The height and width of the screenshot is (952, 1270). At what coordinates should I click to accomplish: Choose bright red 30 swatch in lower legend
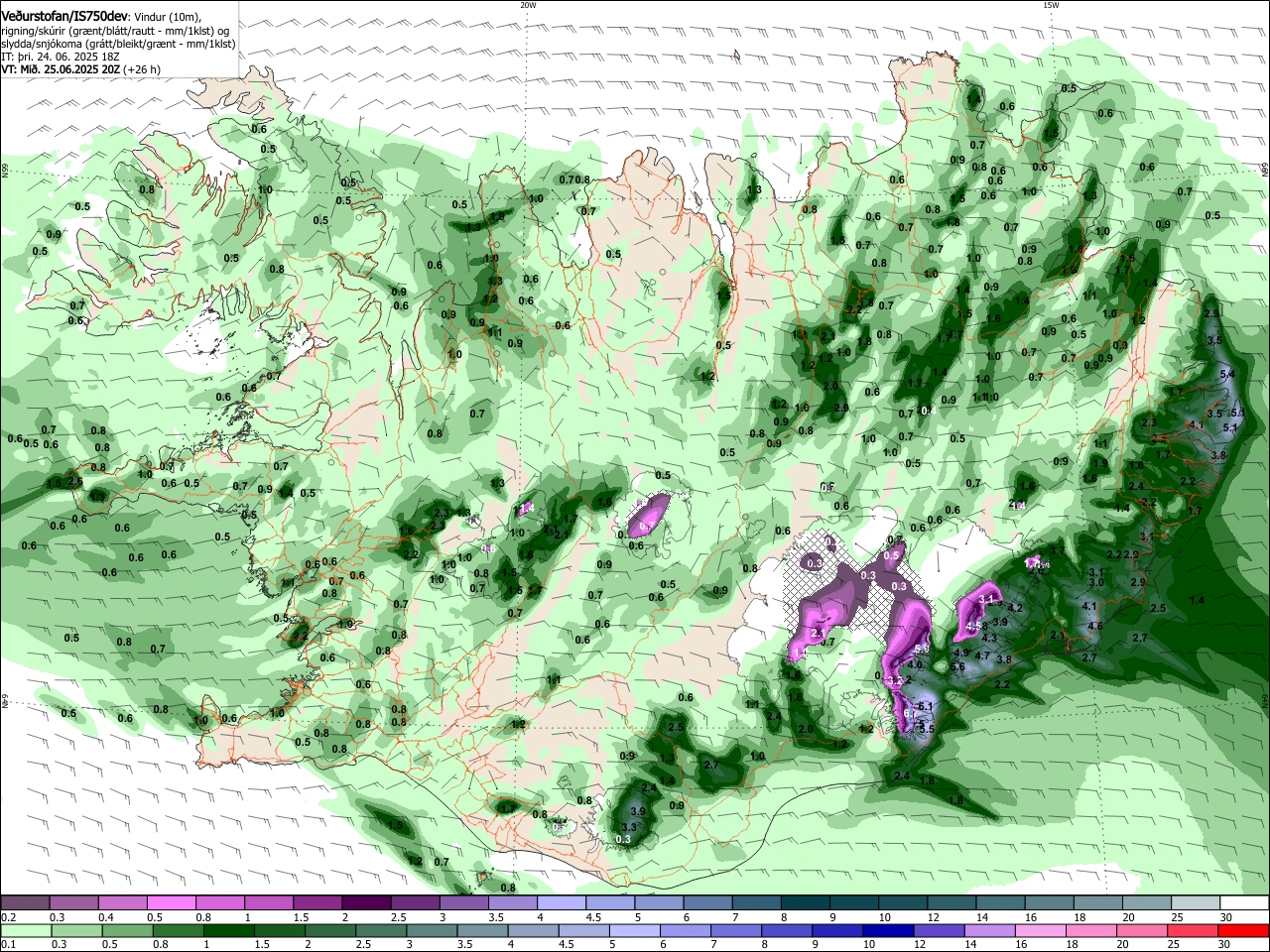[1245, 930]
